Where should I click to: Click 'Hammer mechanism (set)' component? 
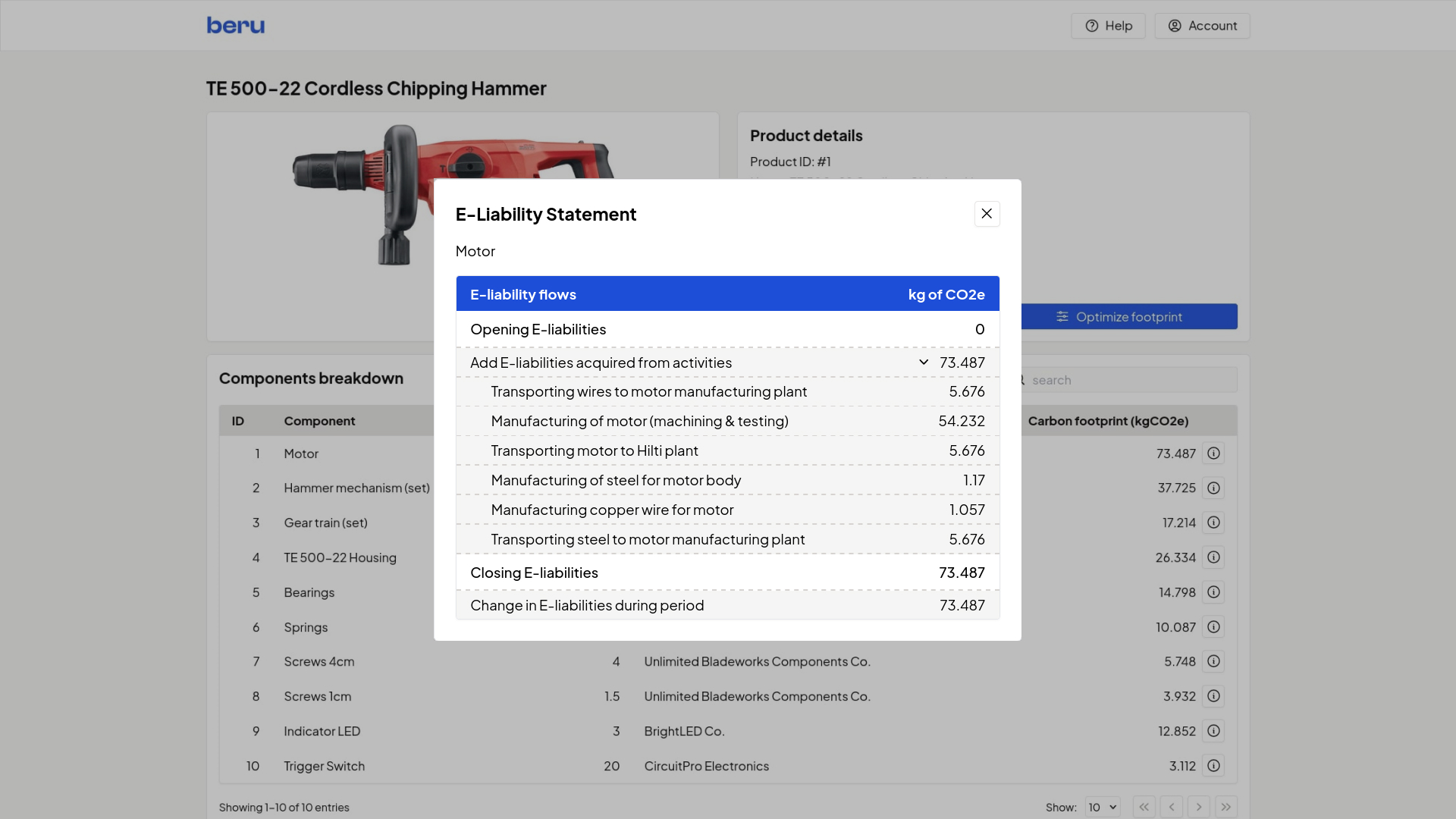[356, 488]
